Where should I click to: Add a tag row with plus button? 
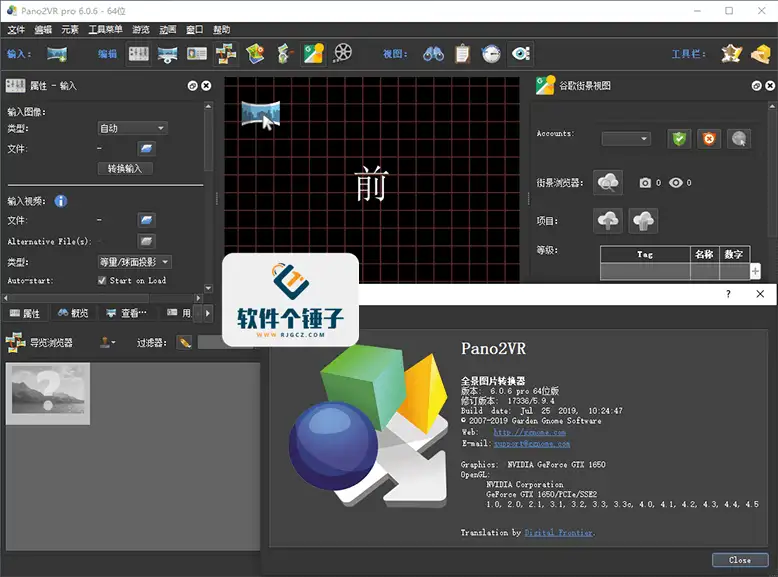click(755, 271)
